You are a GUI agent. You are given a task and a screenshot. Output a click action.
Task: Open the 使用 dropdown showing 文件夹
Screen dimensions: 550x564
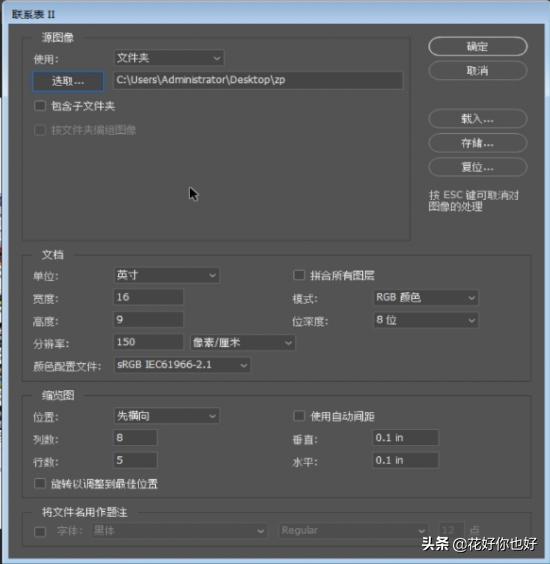(169, 58)
